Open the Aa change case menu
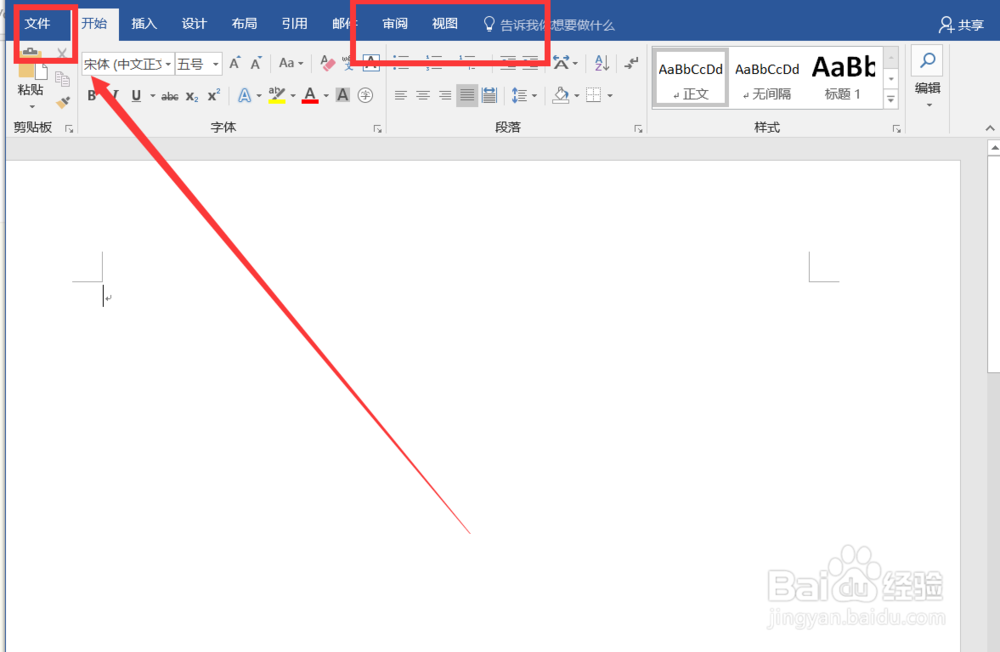 click(291, 63)
